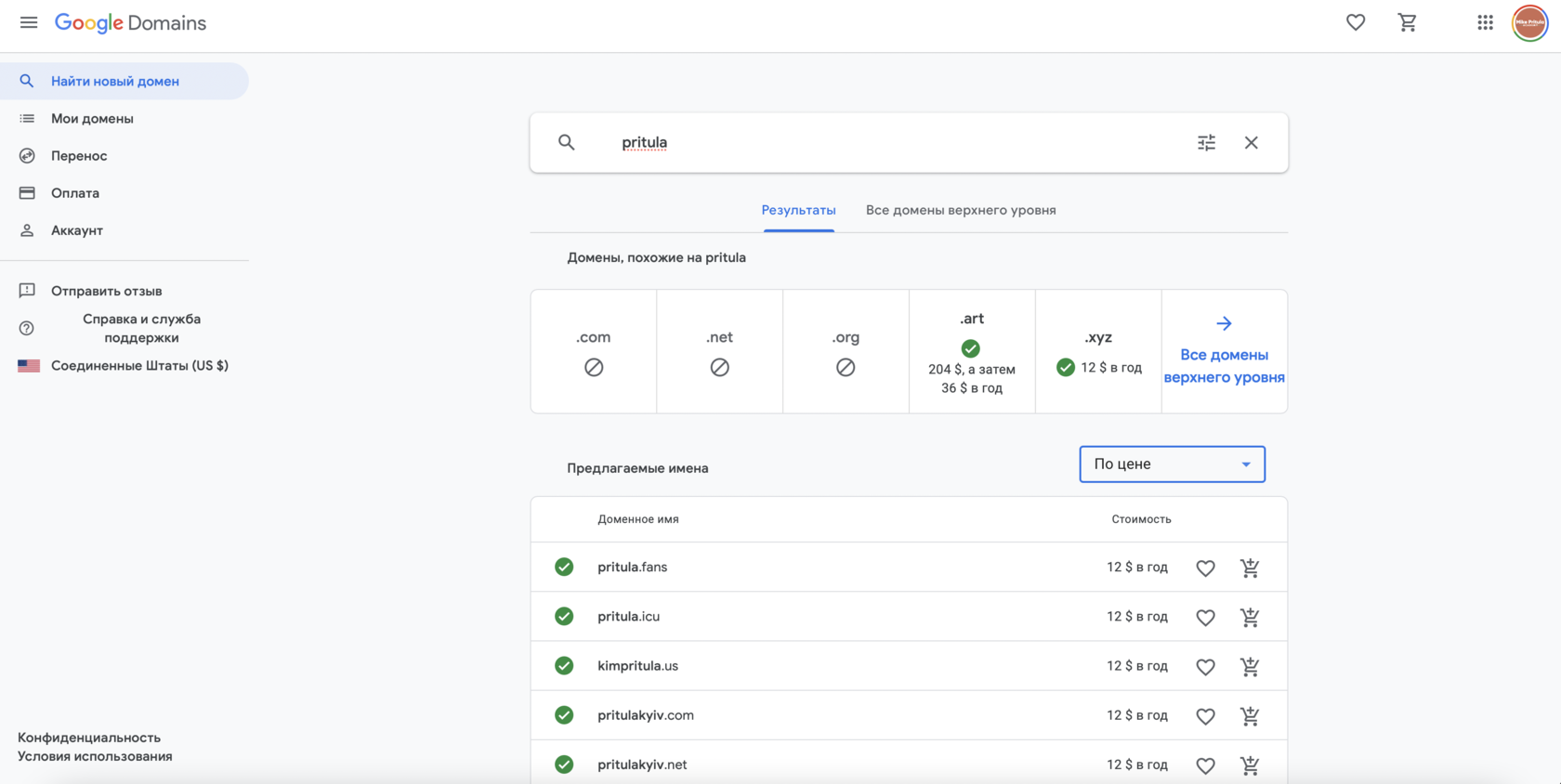Viewport: 1561px width, 784px height.
Task: Click the pritula.fans domain name
Action: coord(632,567)
